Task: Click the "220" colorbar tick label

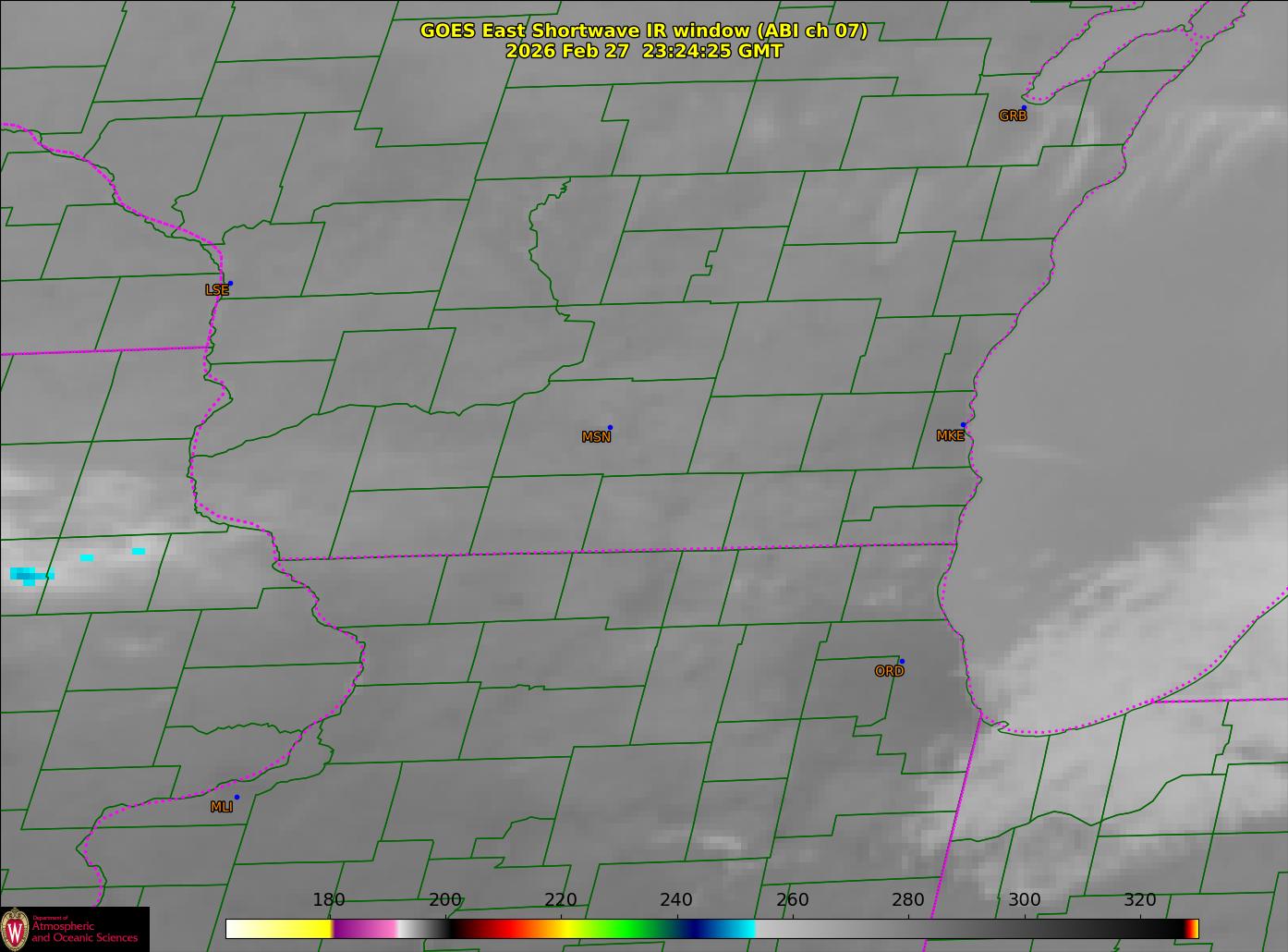Action: pos(561,900)
